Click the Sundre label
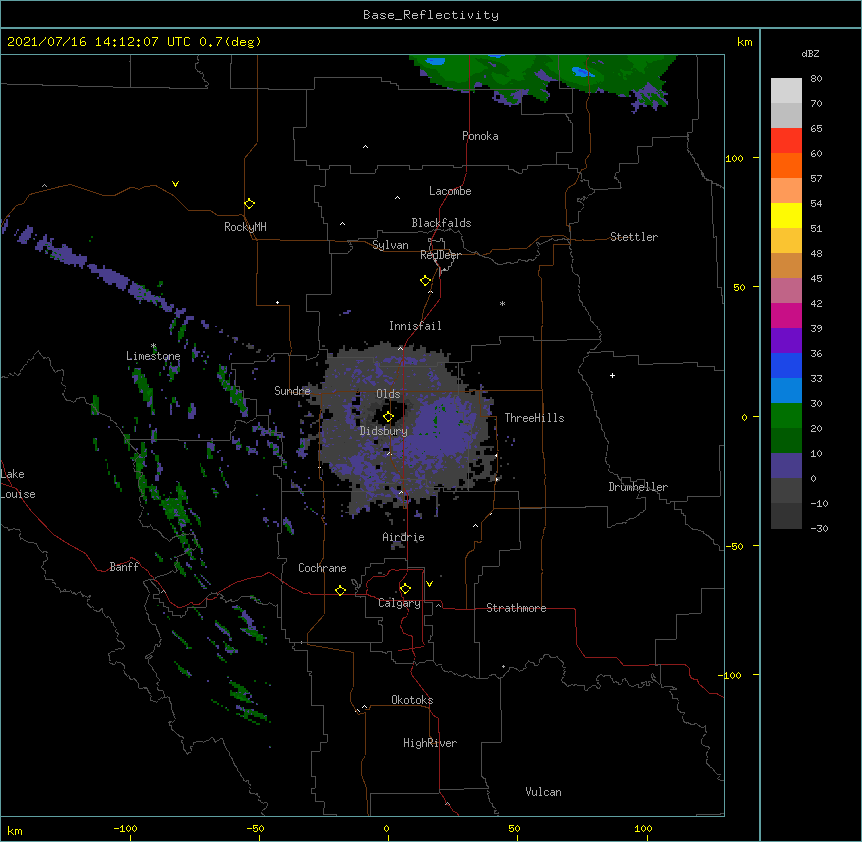The height and width of the screenshot is (842, 862). pyautogui.click(x=292, y=391)
